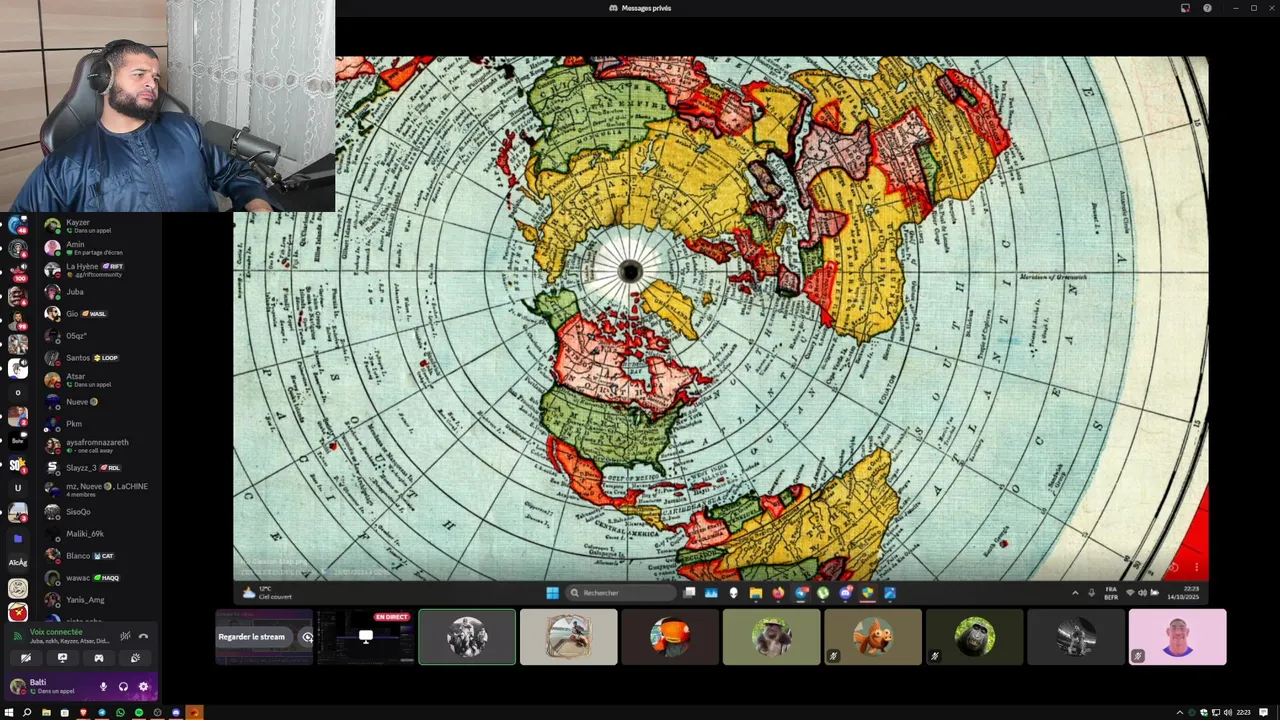
Task: Open Telegram in host taskbar
Action: pyautogui.click(x=102, y=712)
